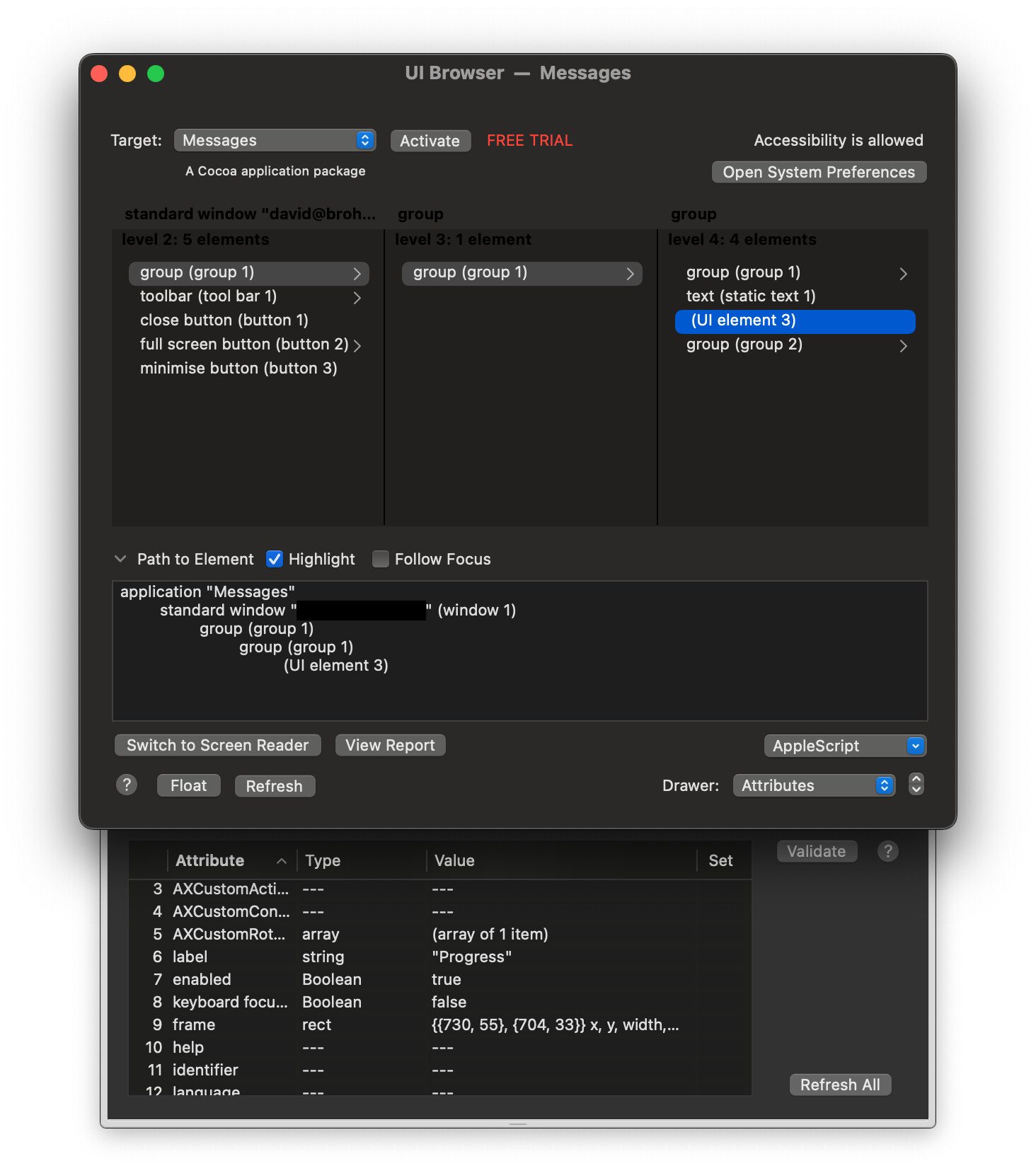1036x1166 pixels.
Task: Open the Drawer Attributes dropdown
Action: (814, 785)
